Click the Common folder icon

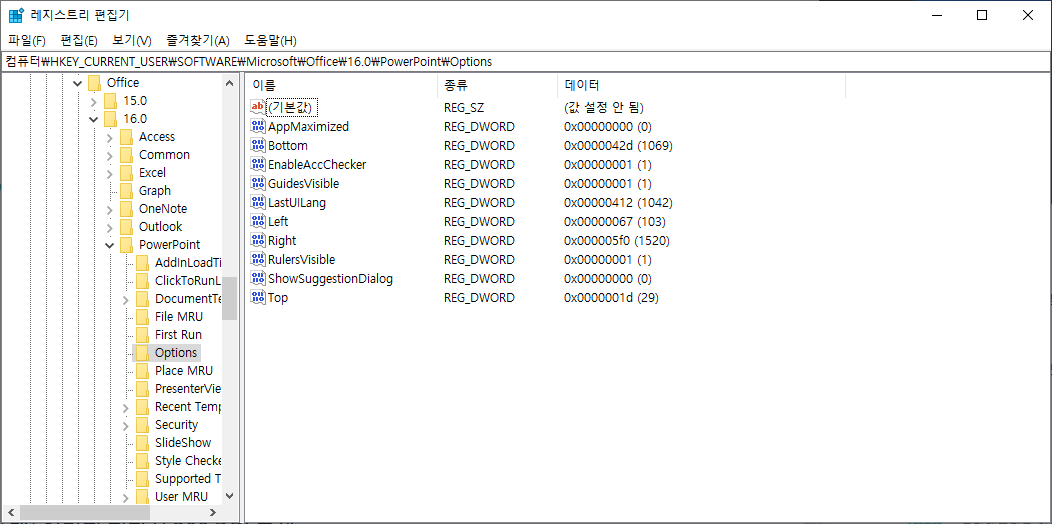[127, 155]
